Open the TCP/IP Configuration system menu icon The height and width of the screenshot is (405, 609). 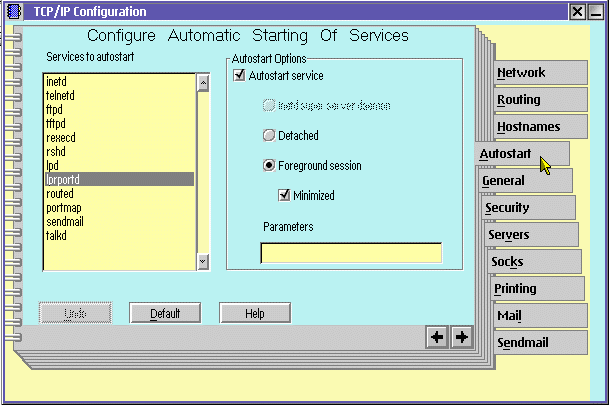tap(11, 11)
